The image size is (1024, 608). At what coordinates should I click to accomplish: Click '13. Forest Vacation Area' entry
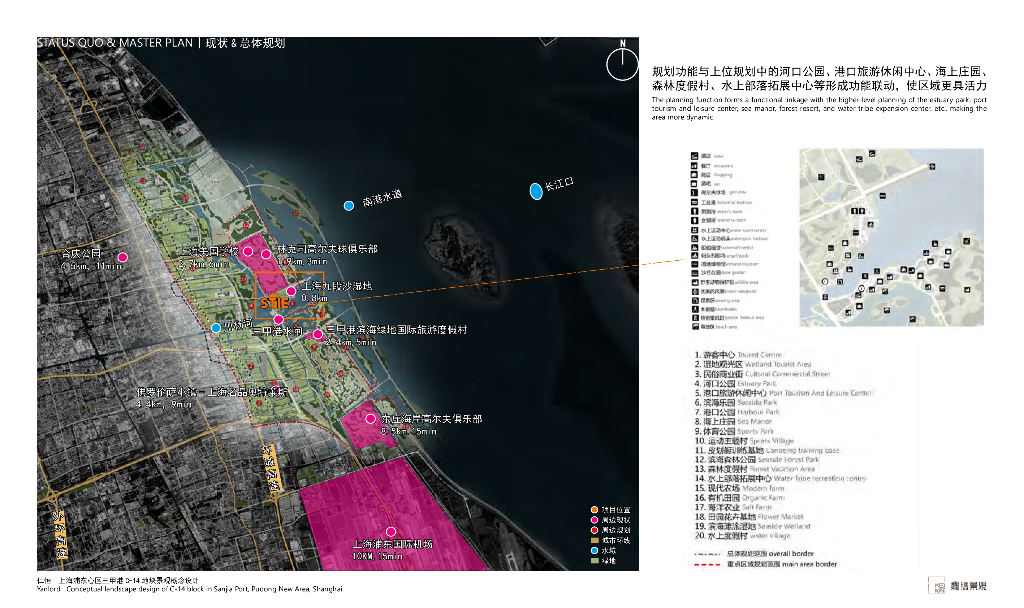click(755, 469)
